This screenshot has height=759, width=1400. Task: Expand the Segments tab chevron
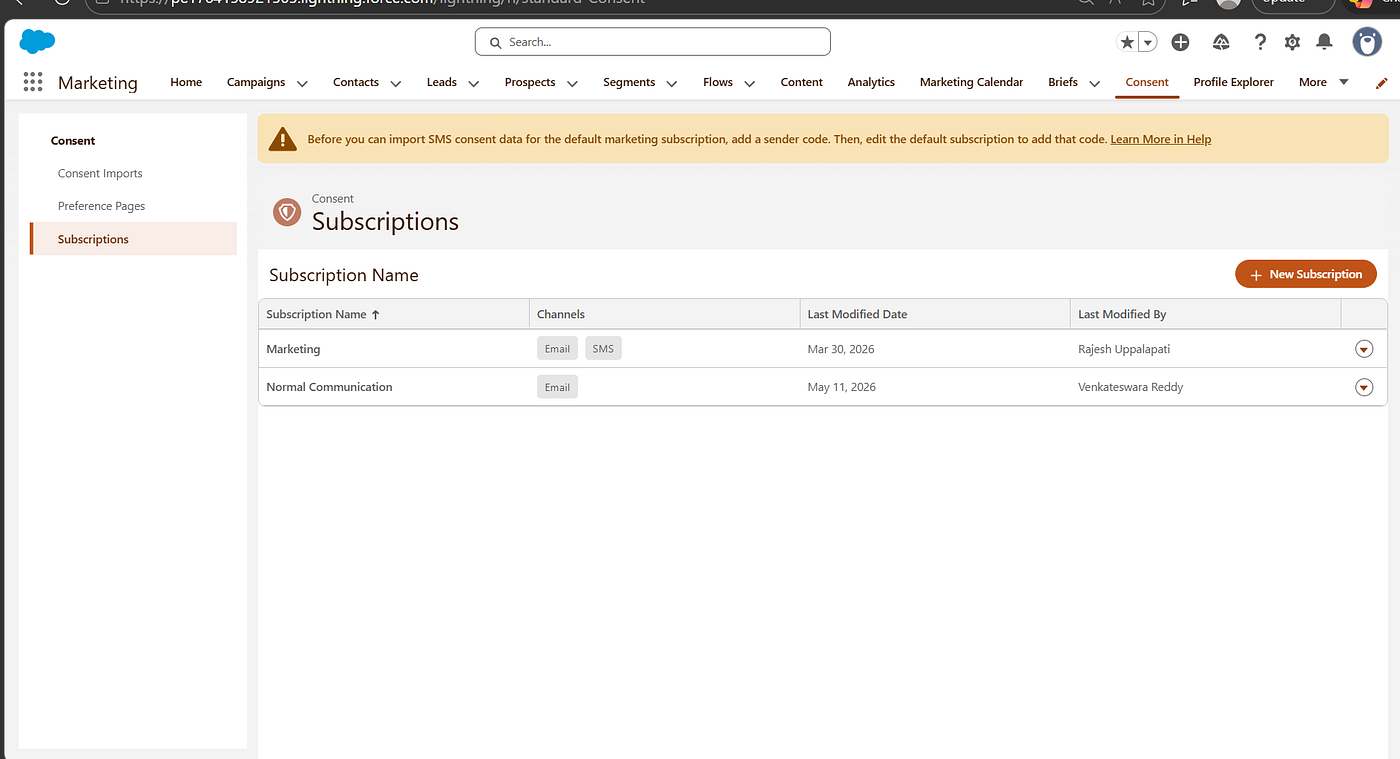coord(671,83)
